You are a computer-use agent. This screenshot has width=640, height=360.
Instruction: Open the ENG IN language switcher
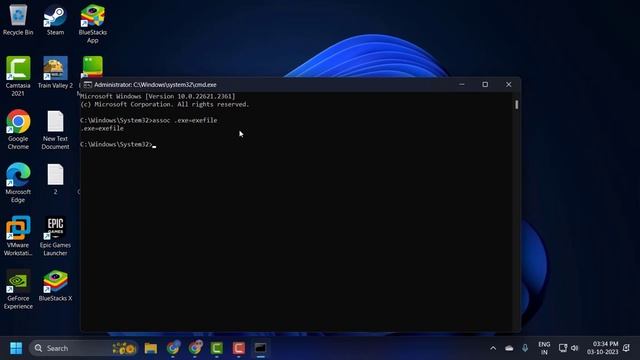[x=544, y=348]
